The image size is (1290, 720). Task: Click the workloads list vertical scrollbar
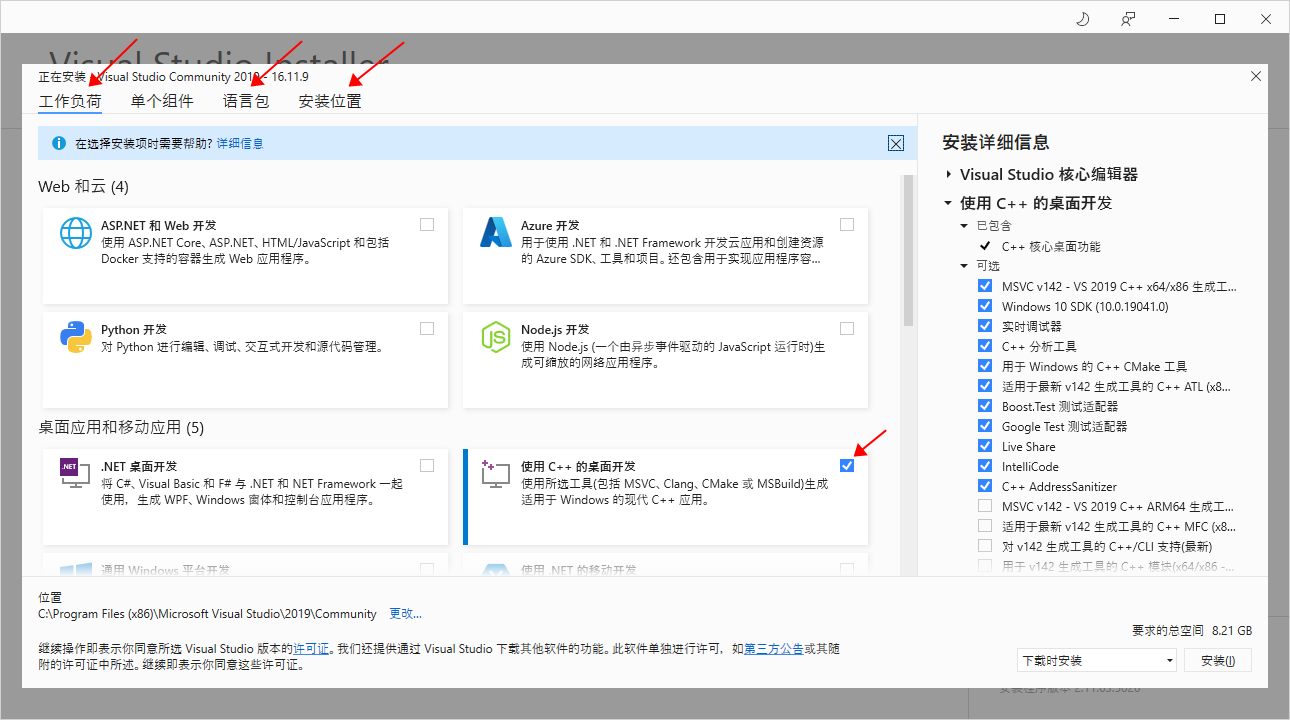tap(908, 250)
